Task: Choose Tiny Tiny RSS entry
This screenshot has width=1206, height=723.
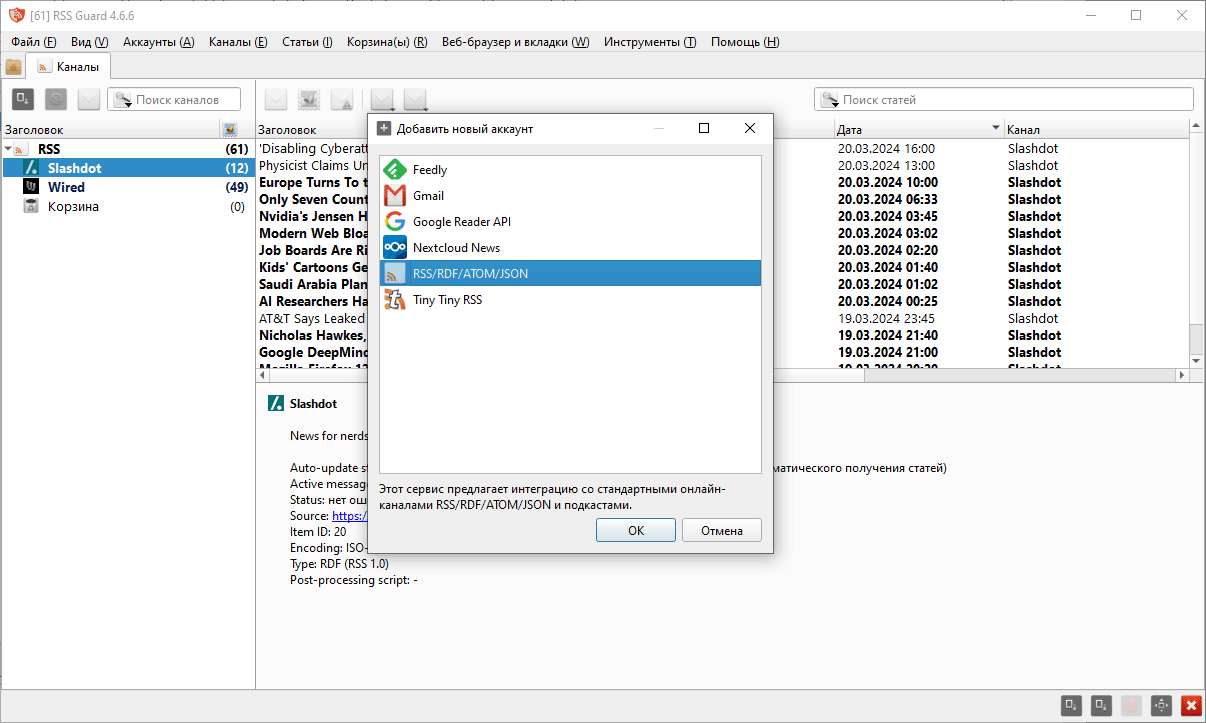Action: click(571, 300)
